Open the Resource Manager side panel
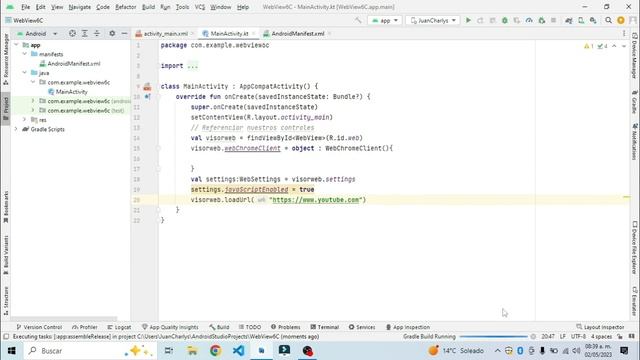The height and width of the screenshot is (360, 640). point(6,59)
